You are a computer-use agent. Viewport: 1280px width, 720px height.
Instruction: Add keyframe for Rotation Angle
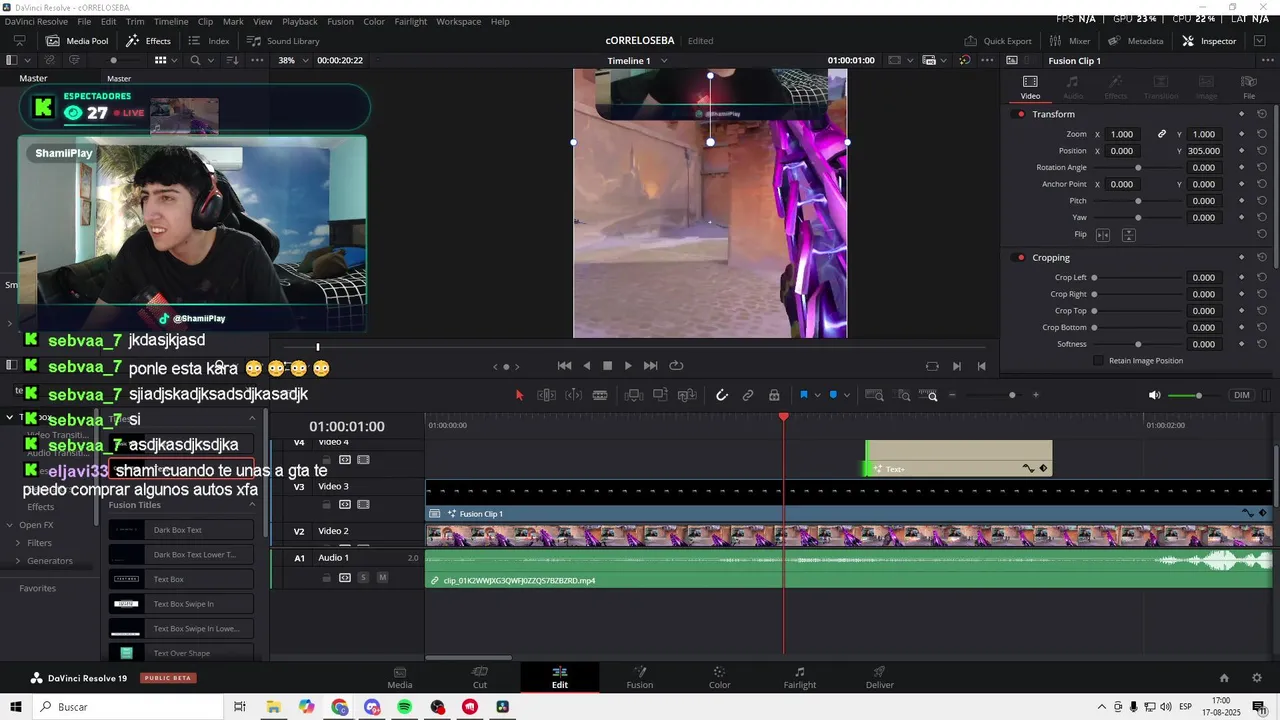(x=1241, y=168)
